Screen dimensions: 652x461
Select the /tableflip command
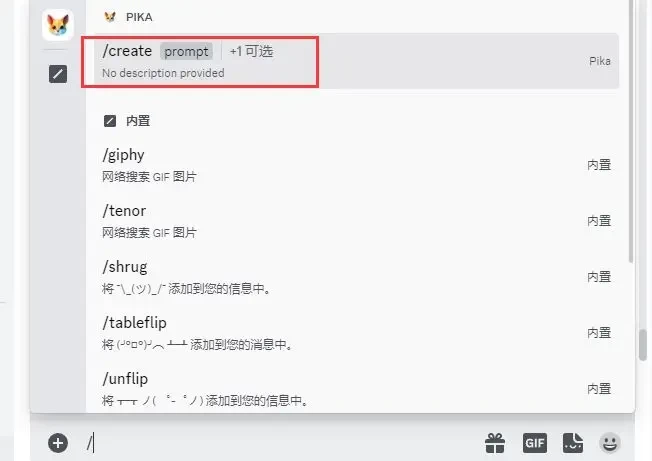pos(356,333)
